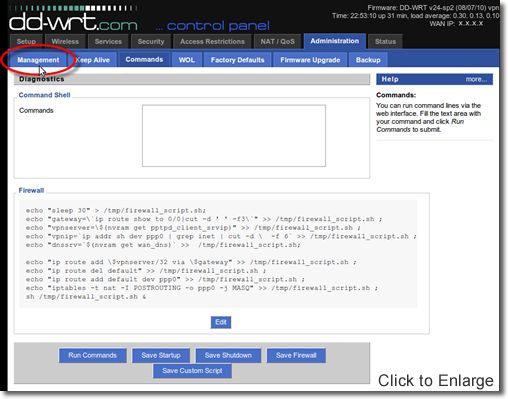Viewport: 508px width, 399px height.
Task: Click the 'sh /tmp/firewall_script.sh &' line
Action: (86, 297)
